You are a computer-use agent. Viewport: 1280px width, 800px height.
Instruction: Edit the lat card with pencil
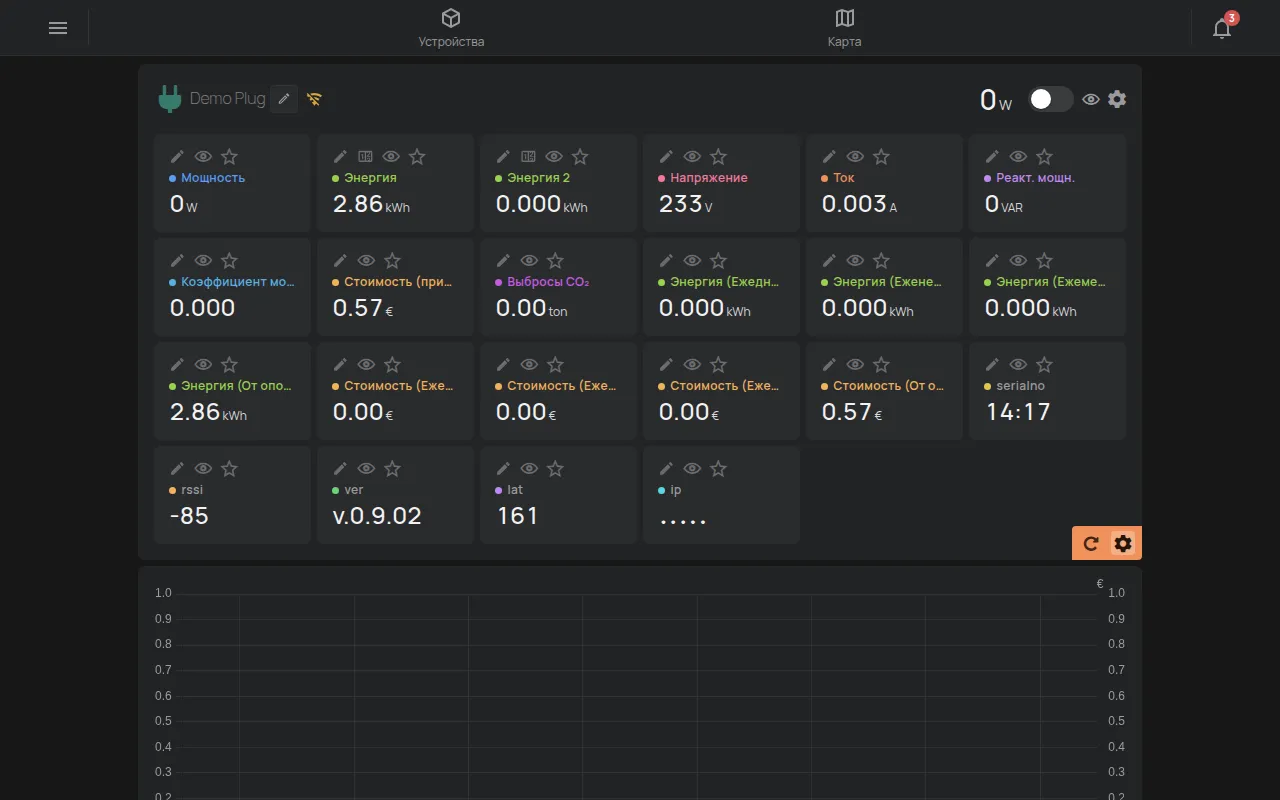pos(503,468)
